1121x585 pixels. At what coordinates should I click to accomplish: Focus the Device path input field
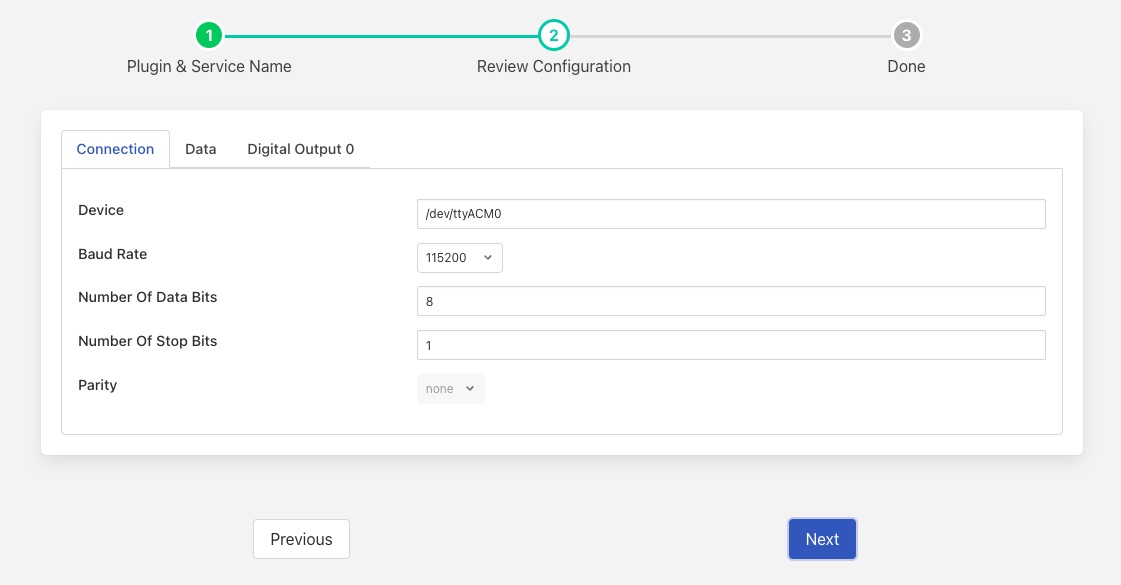(x=730, y=214)
